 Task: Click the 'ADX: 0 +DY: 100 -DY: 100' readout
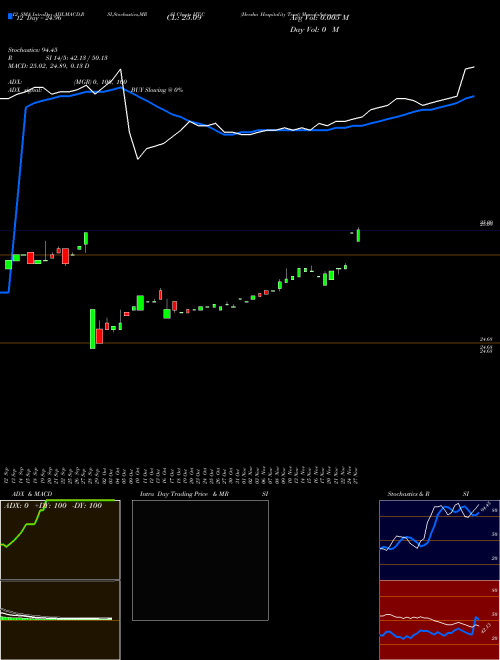pyautogui.click(x=53, y=506)
